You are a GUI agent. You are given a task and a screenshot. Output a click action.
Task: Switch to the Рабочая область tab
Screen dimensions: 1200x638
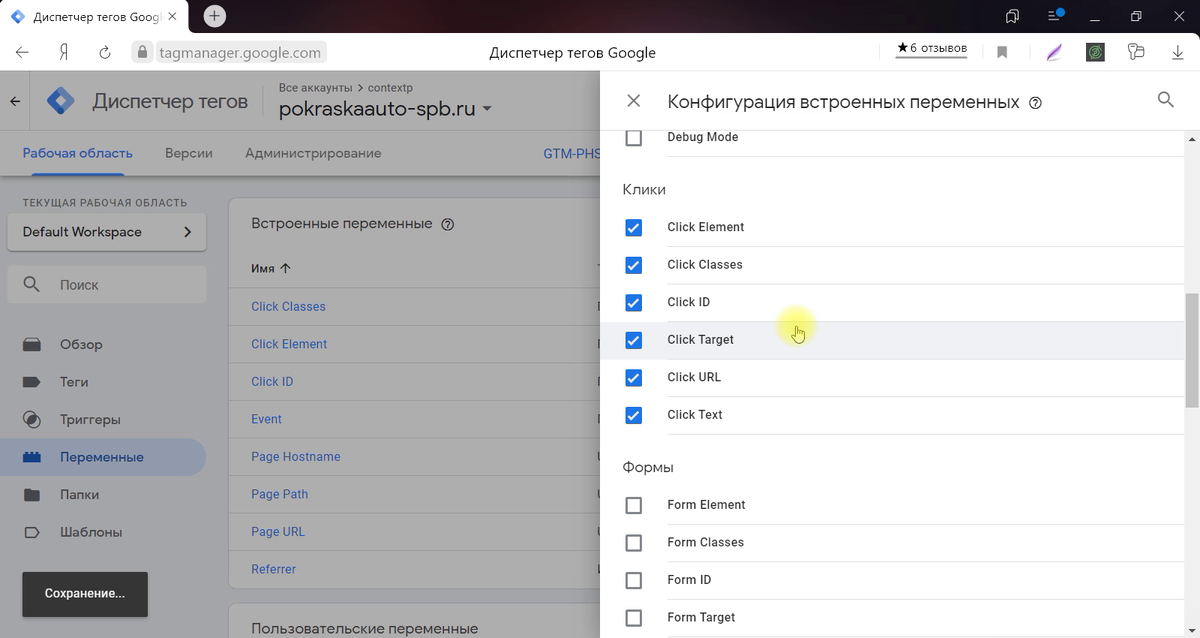pos(77,153)
